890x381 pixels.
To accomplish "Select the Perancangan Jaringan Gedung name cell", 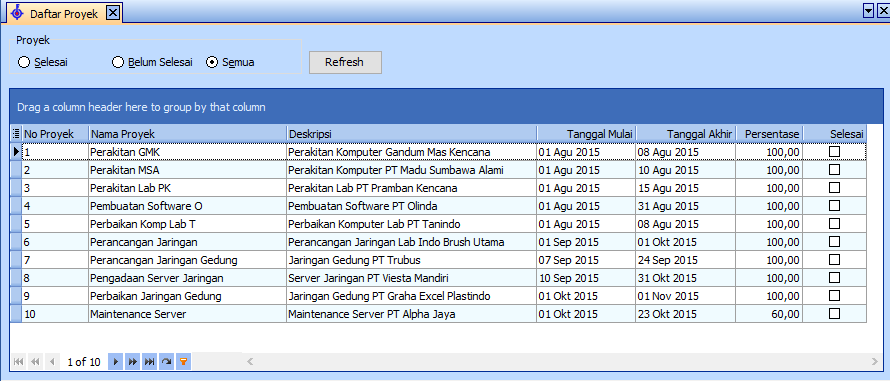I will tap(187, 259).
